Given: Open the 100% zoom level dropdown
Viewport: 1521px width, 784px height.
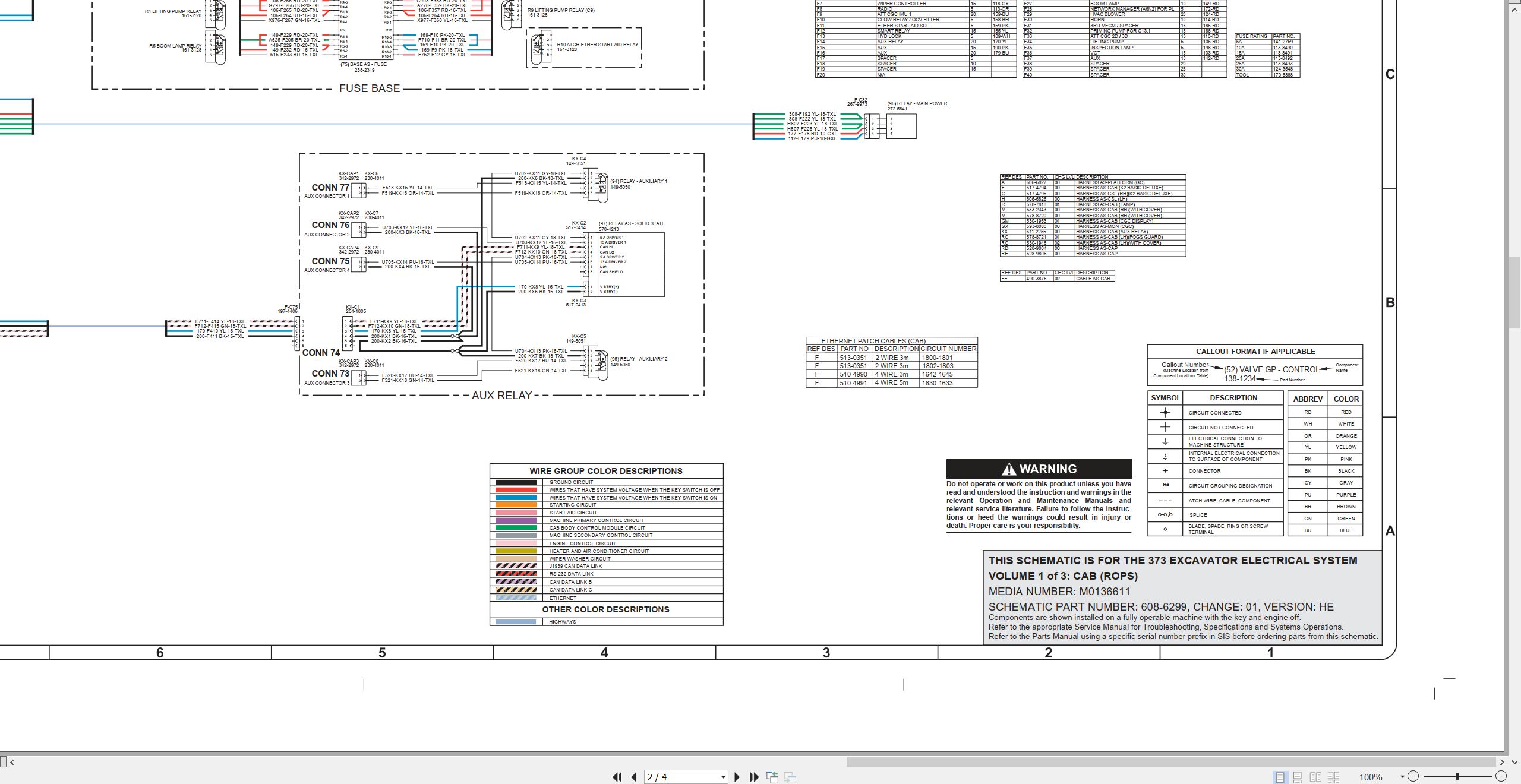Looking at the screenshot, I should pyautogui.click(x=1402, y=776).
